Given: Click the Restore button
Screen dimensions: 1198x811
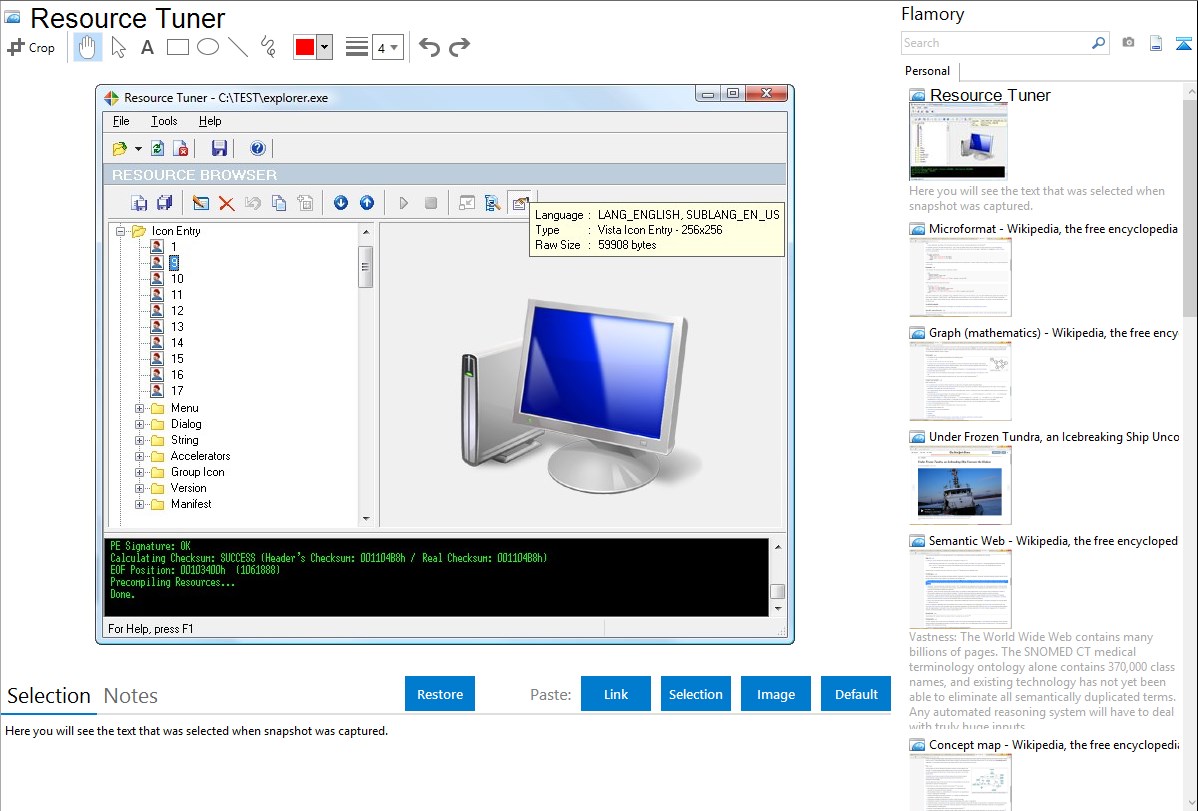Looking at the screenshot, I should [440, 694].
